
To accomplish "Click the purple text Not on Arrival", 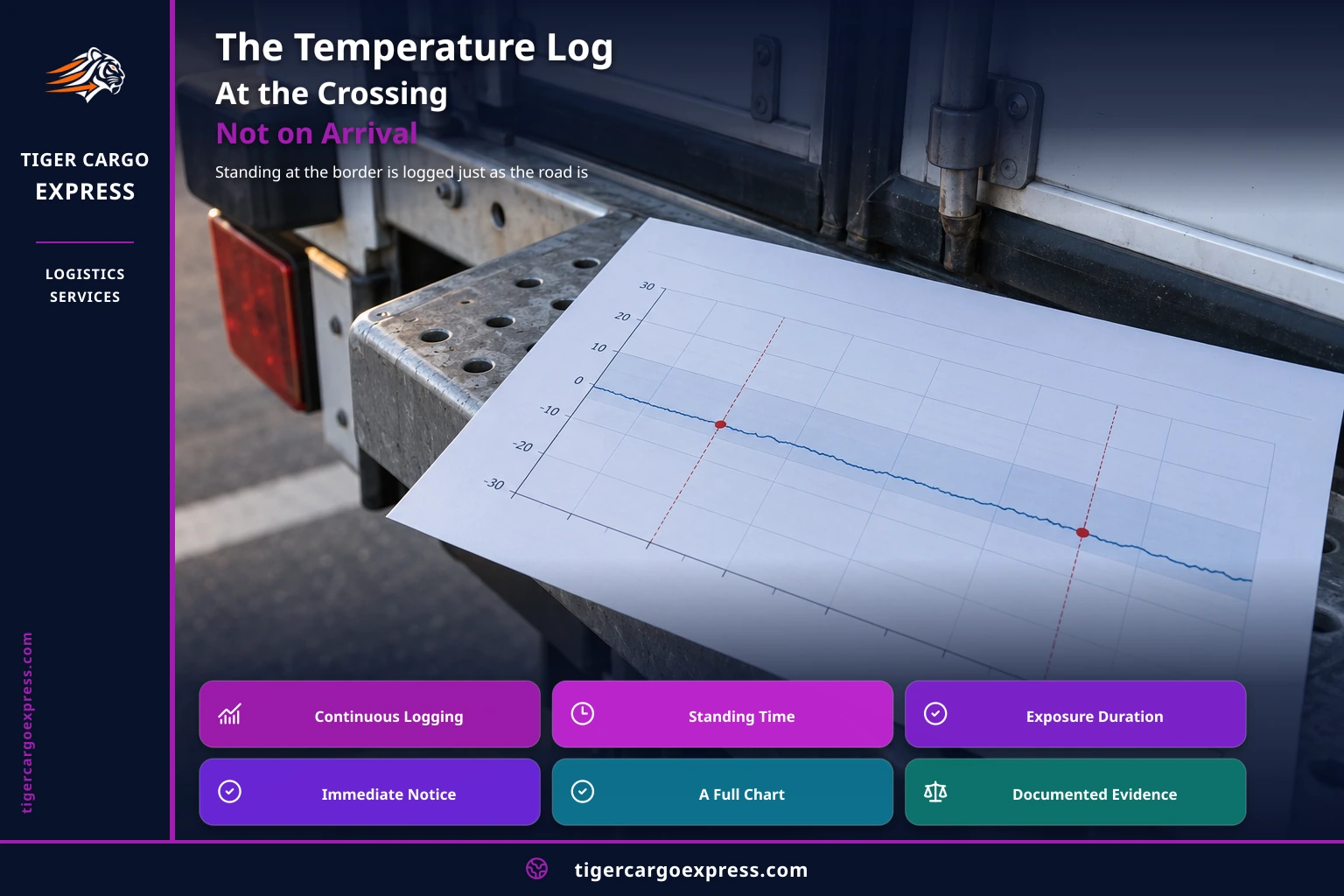I will (x=317, y=133).
